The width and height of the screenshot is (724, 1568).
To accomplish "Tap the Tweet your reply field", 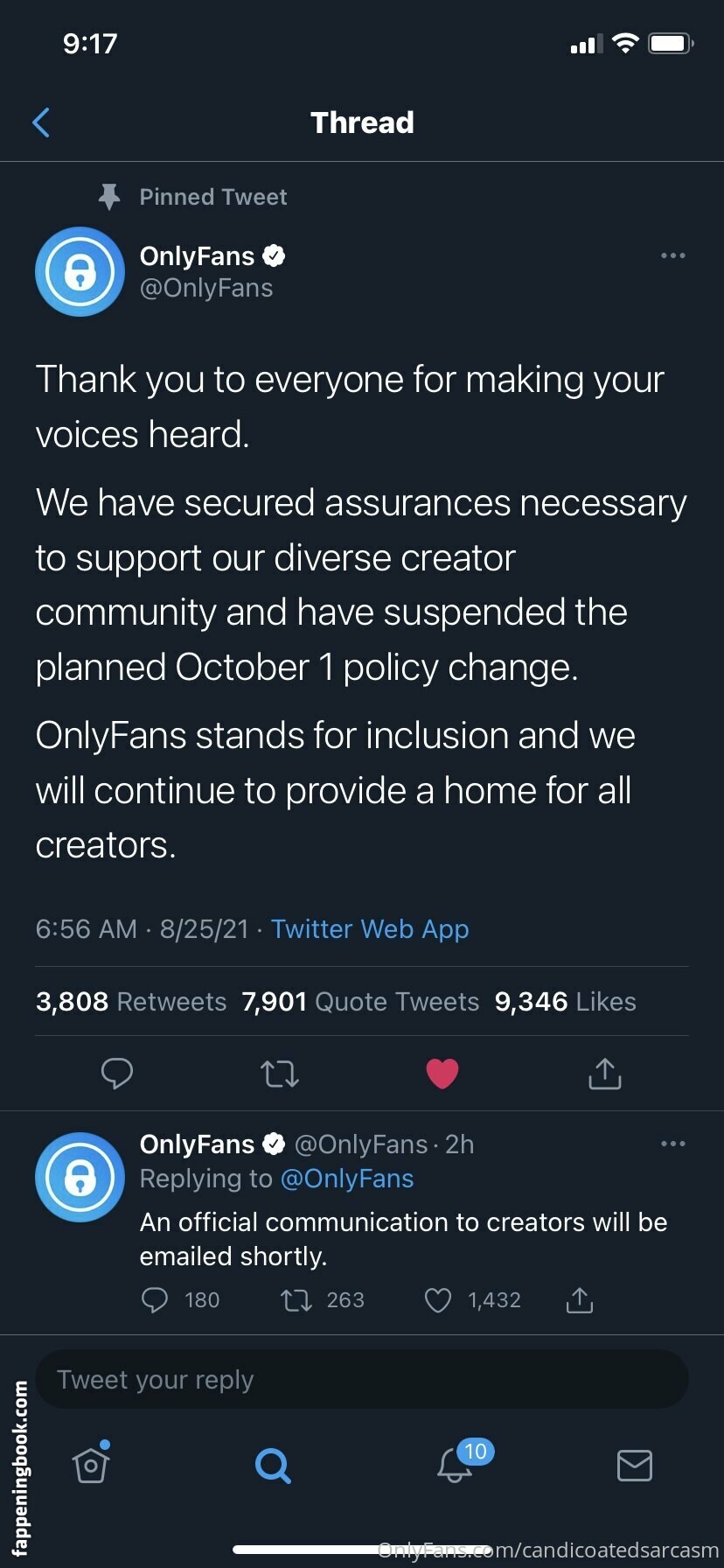I will tap(362, 1380).
